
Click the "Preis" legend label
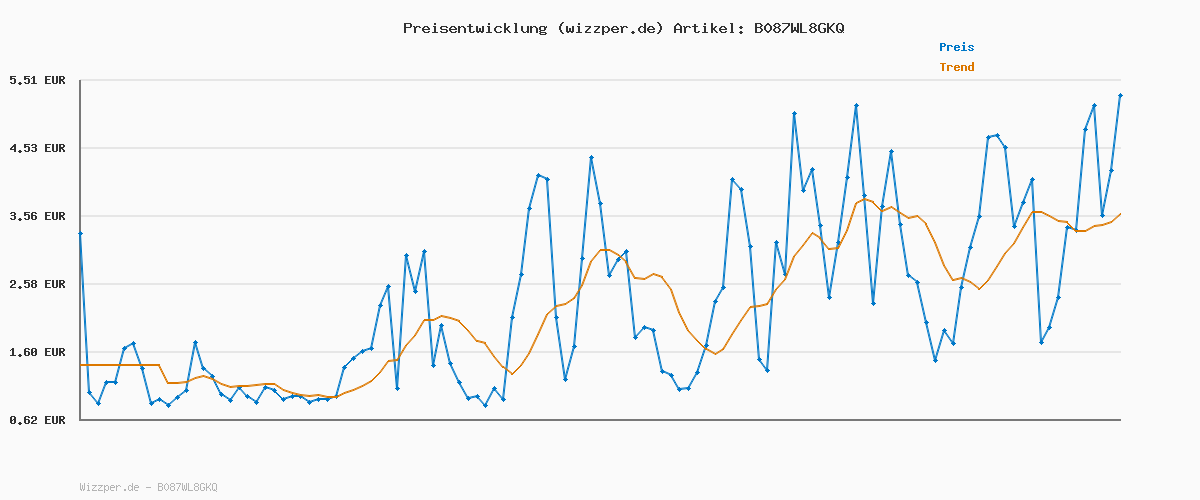pos(956,47)
